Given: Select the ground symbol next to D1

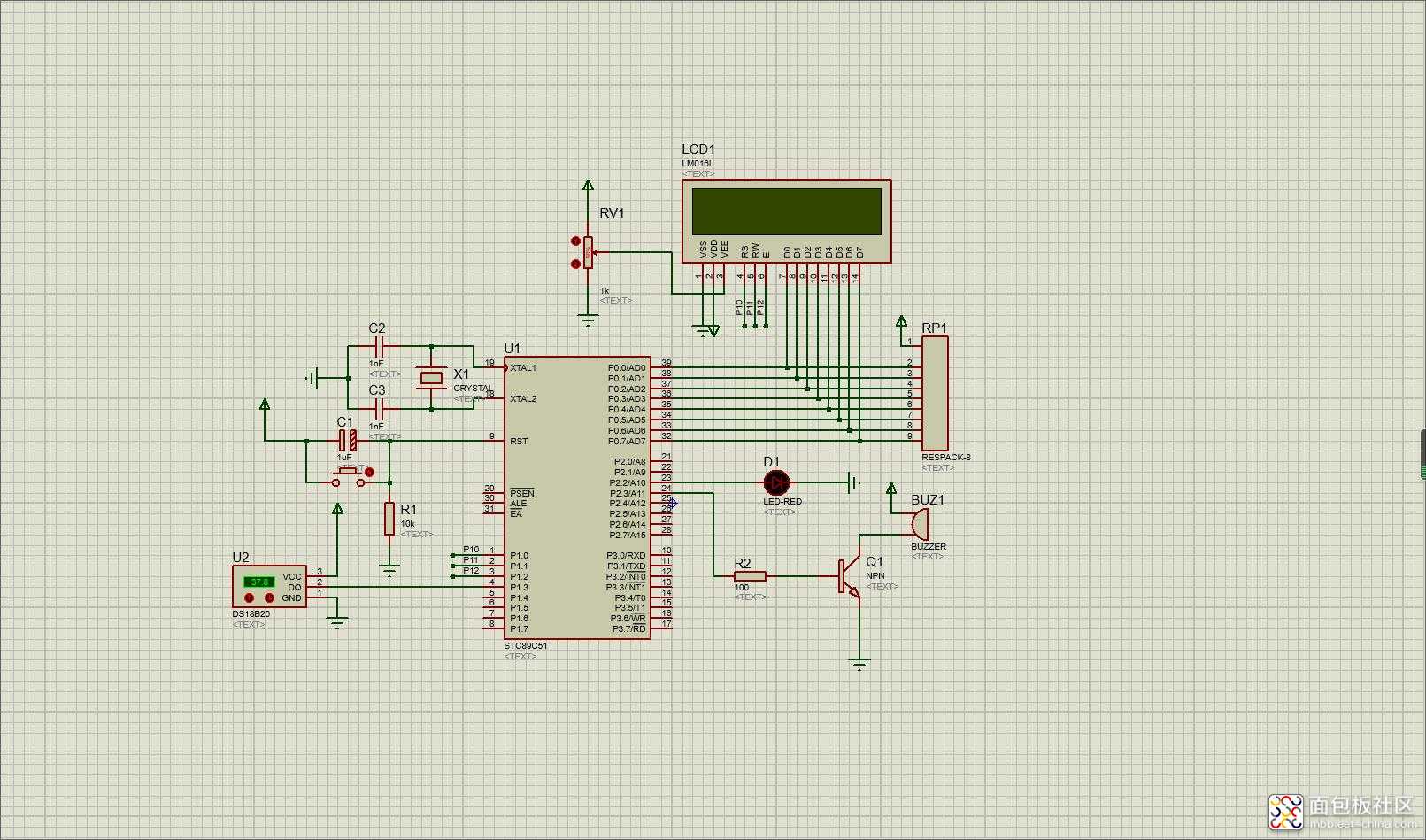Looking at the screenshot, I should 854,482.
